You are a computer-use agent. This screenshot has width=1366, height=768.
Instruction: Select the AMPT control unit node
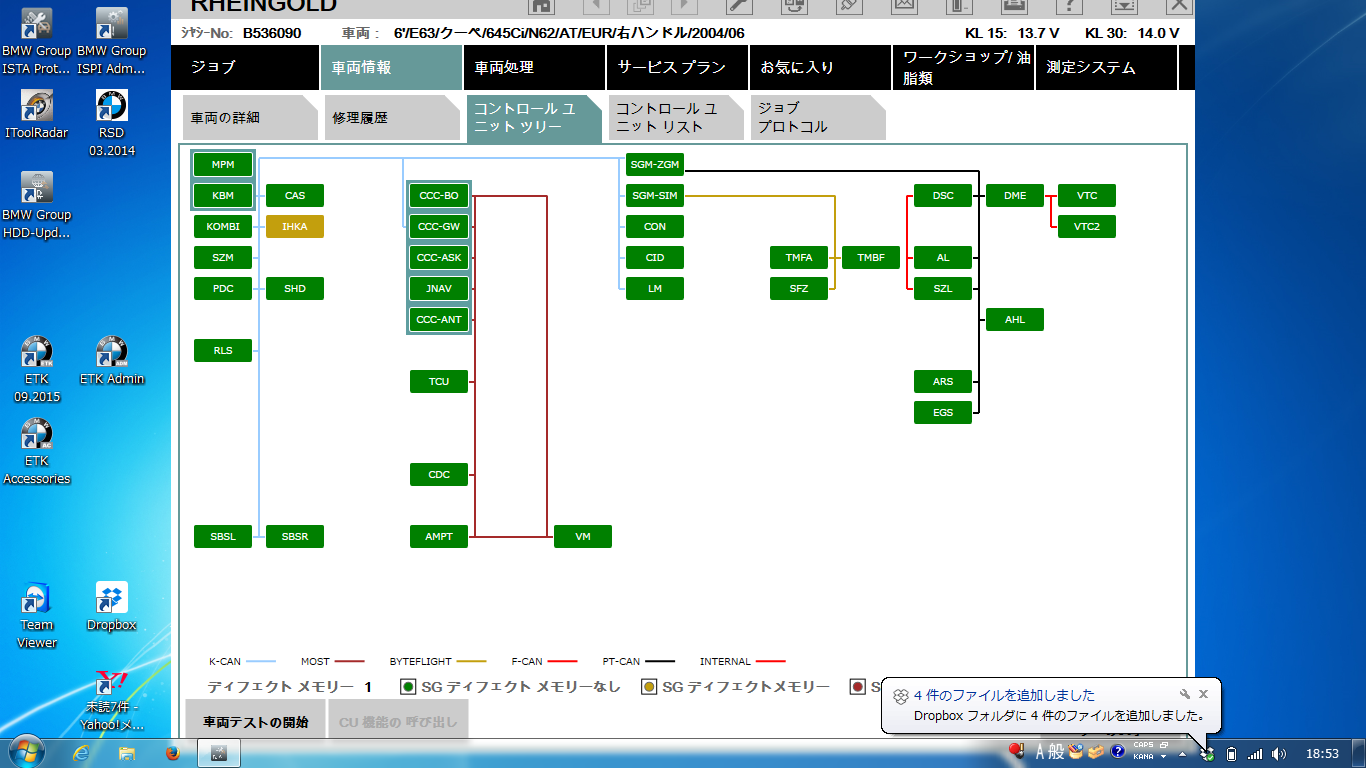(x=439, y=537)
